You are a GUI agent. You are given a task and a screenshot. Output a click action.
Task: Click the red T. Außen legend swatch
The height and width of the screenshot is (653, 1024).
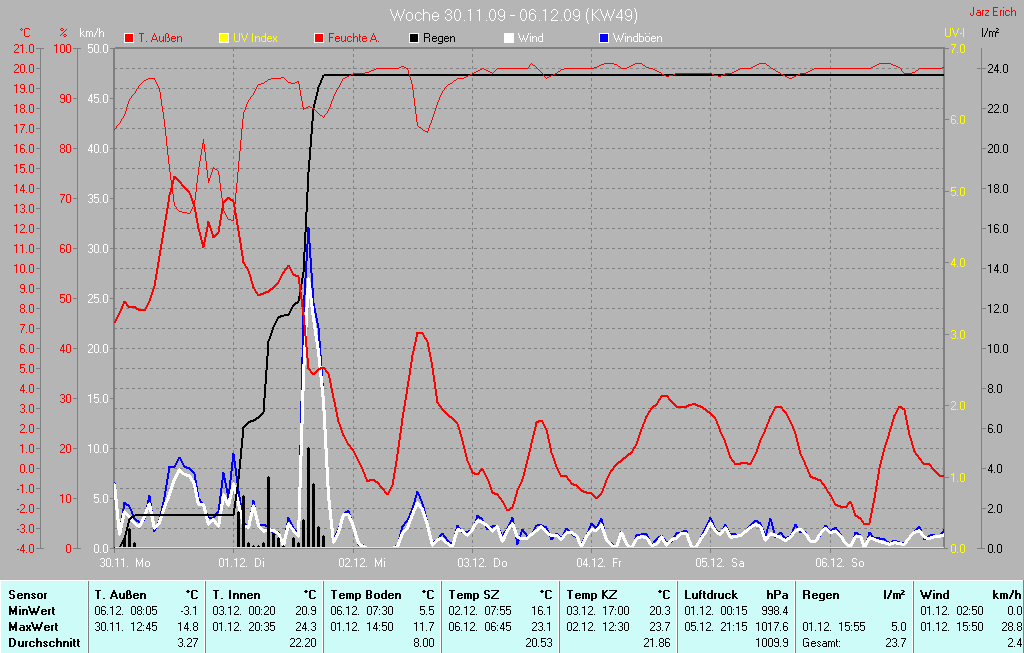pos(129,38)
